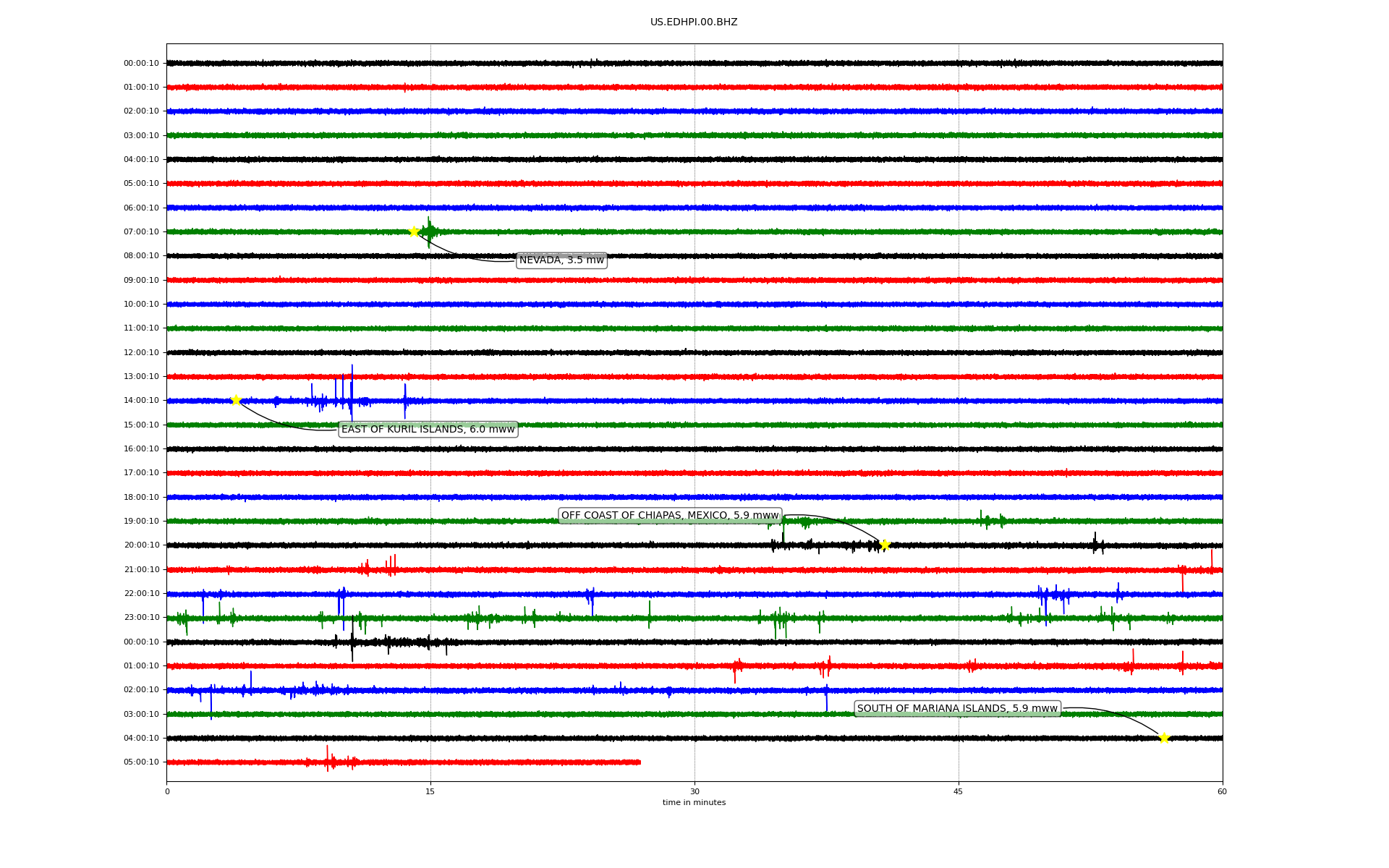
Task: Click the 19:00:10 row label
Action: [141, 521]
